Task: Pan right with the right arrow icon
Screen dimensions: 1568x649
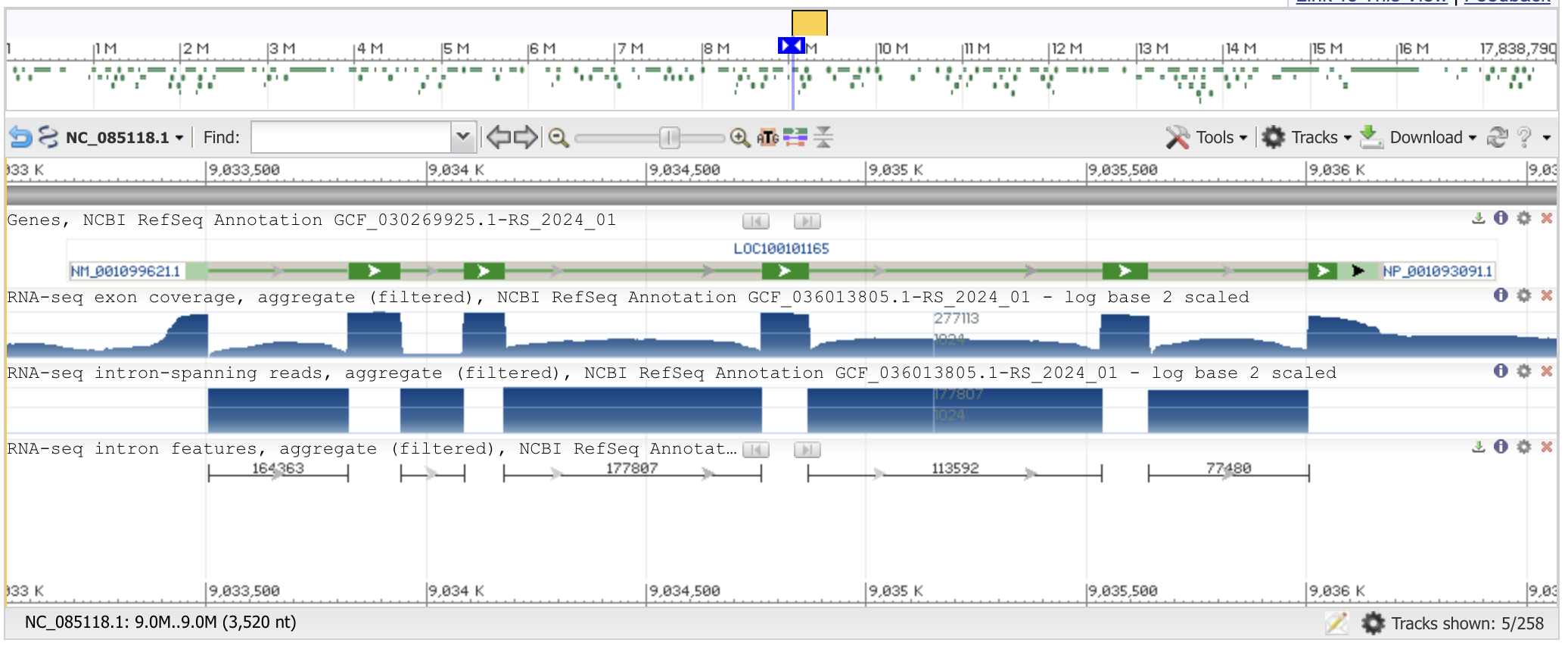Action: click(526, 137)
